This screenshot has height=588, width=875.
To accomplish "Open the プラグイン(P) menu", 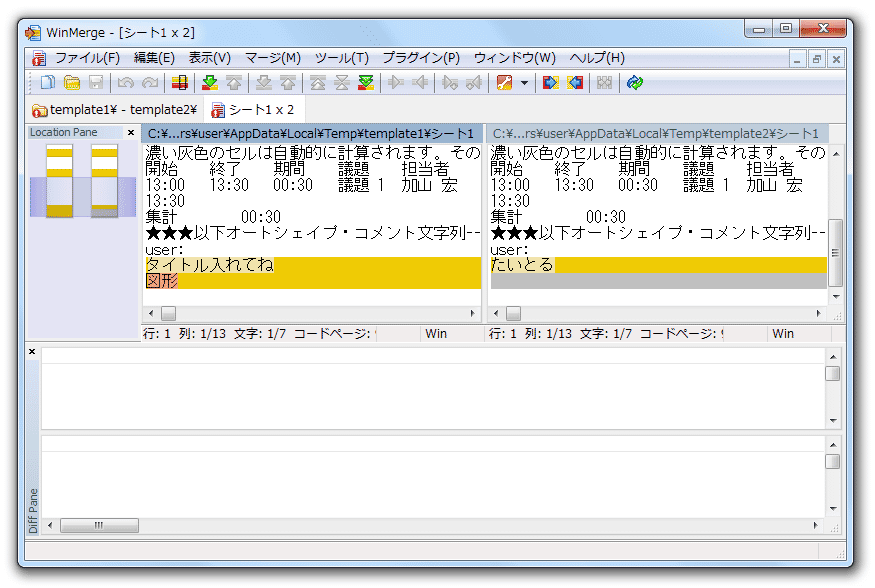I will [x=421, y=58].
